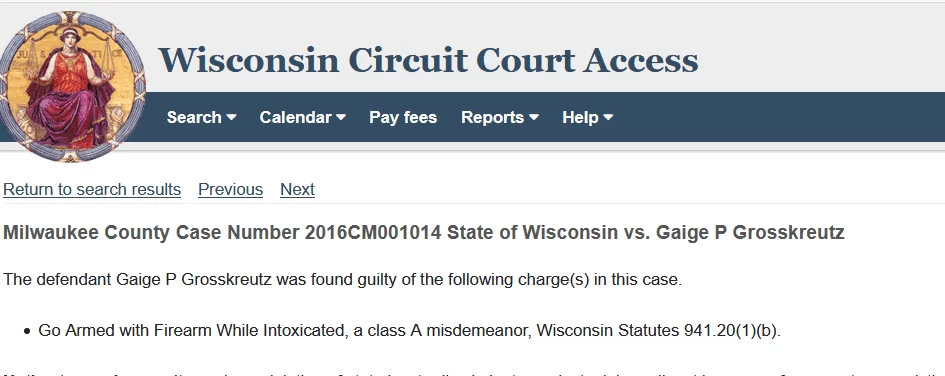Click the statute number 941.20(1)(b)
This screenshot has height=376, width=945.
[x=731, y=331]
